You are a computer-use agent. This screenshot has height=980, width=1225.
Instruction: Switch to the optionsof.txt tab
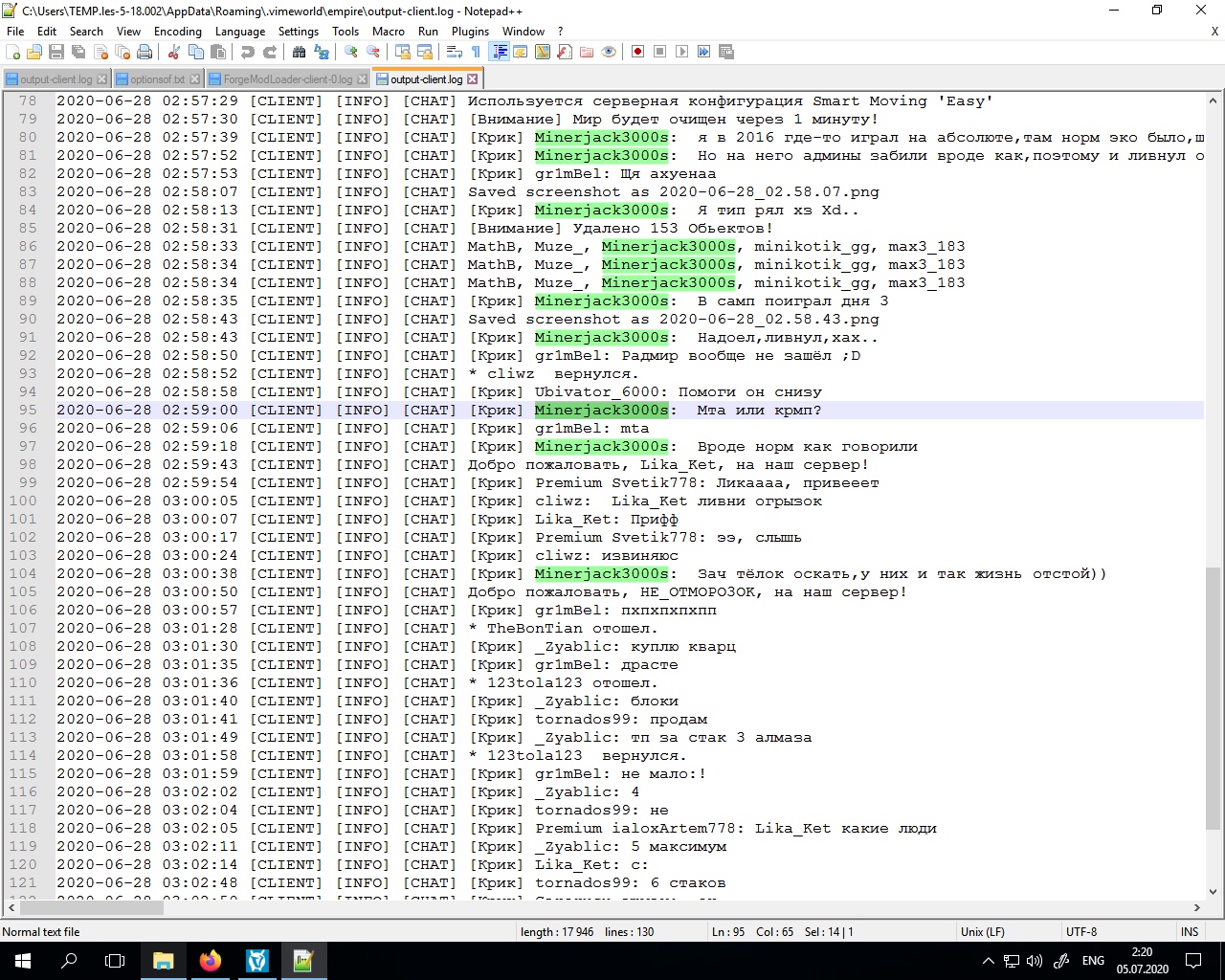pyautogui.click(x=157, y=79)
